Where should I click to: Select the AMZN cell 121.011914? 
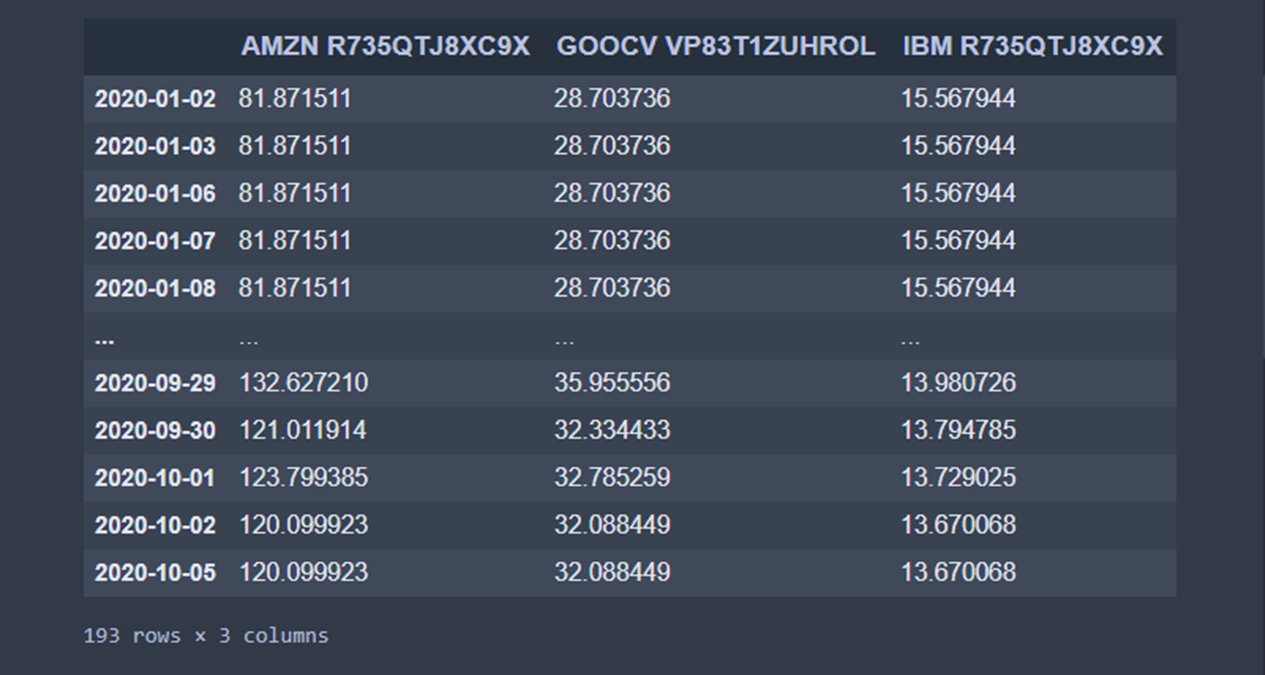tap(302, 430)
